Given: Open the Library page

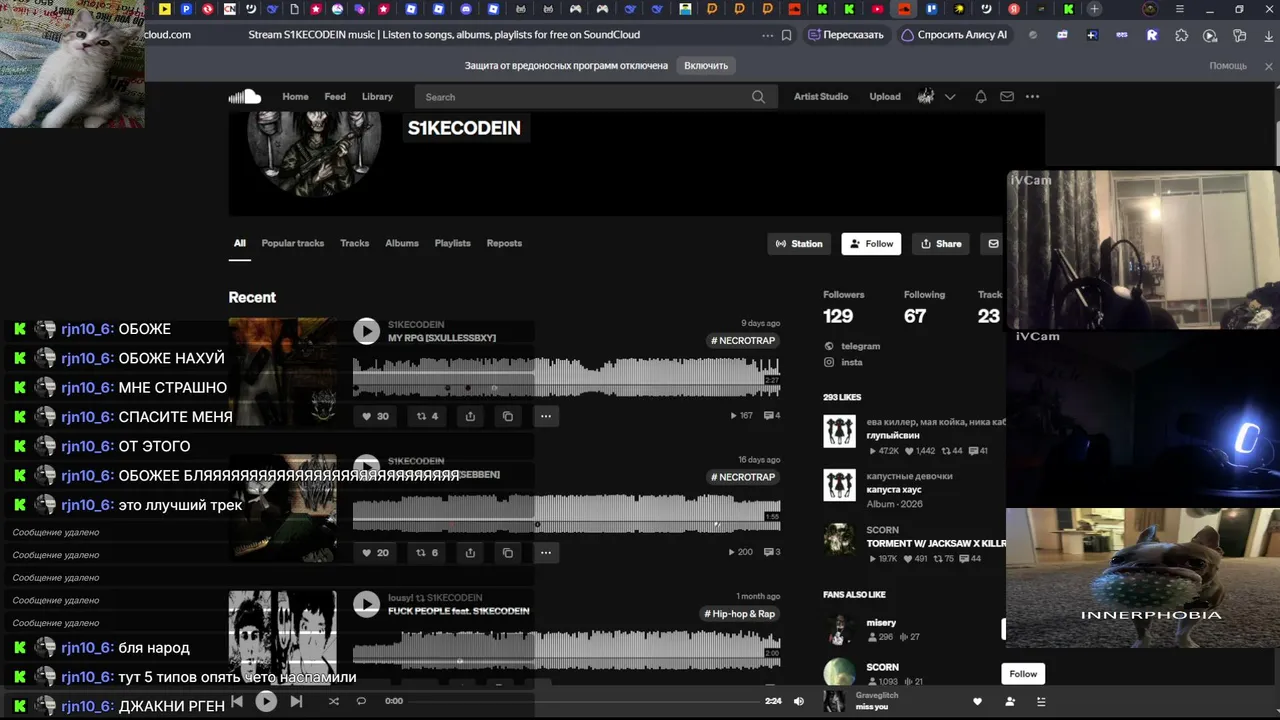Looking at the screenshot, I should (377, 97).
